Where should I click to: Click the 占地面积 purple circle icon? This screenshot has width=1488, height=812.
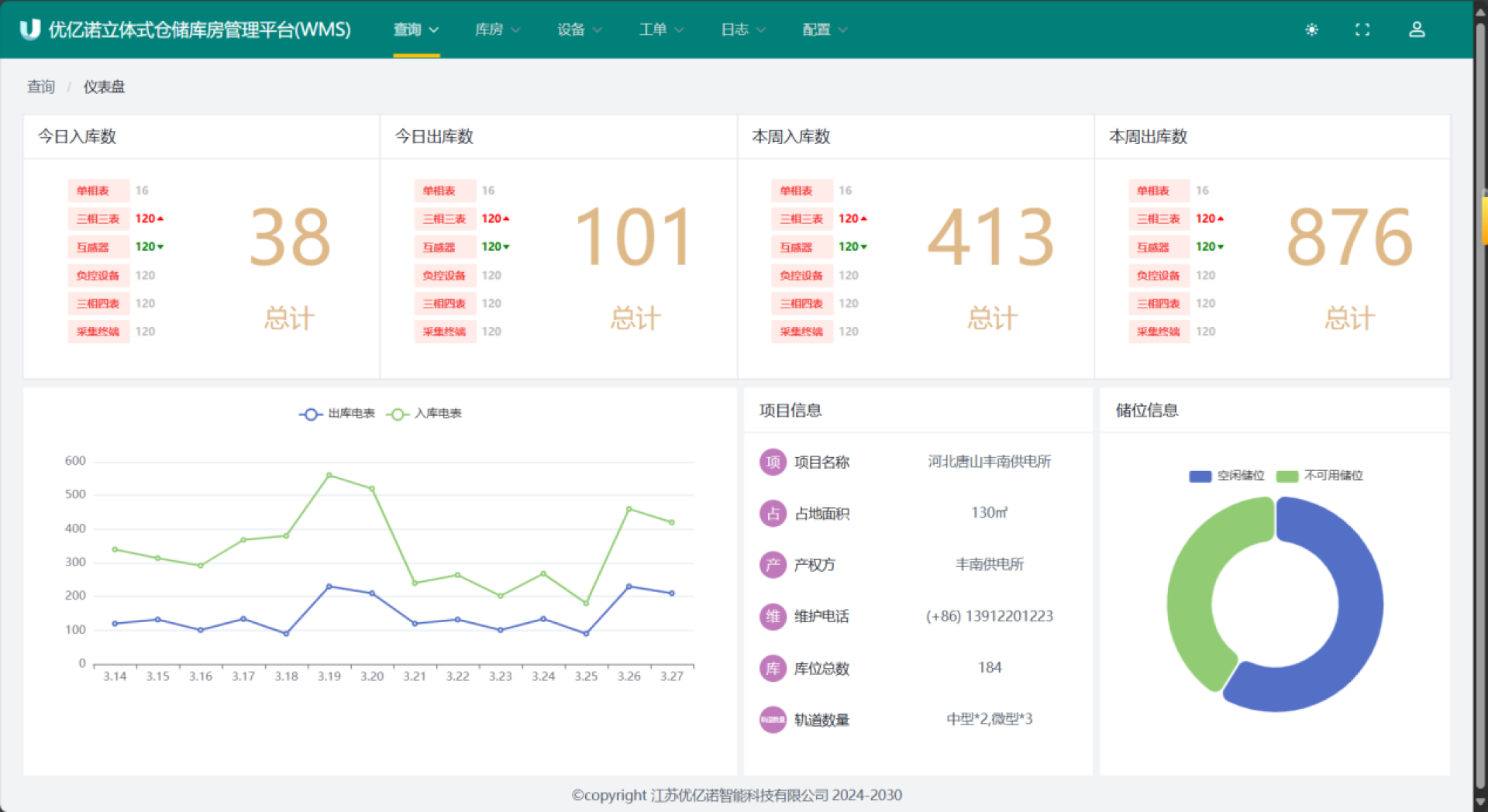[x=773, y=513]
